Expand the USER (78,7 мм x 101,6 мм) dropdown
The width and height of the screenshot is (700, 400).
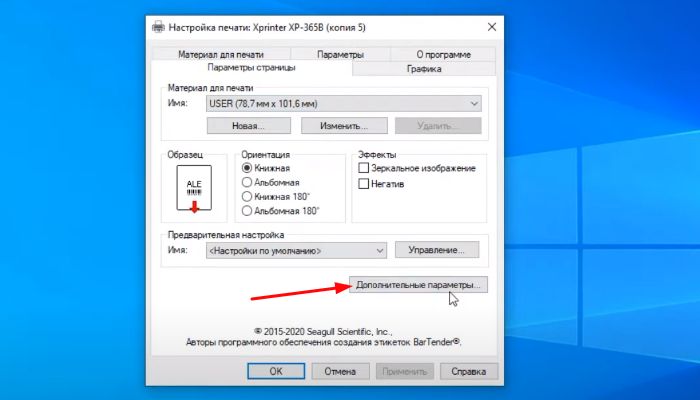[x=344, y=104]
